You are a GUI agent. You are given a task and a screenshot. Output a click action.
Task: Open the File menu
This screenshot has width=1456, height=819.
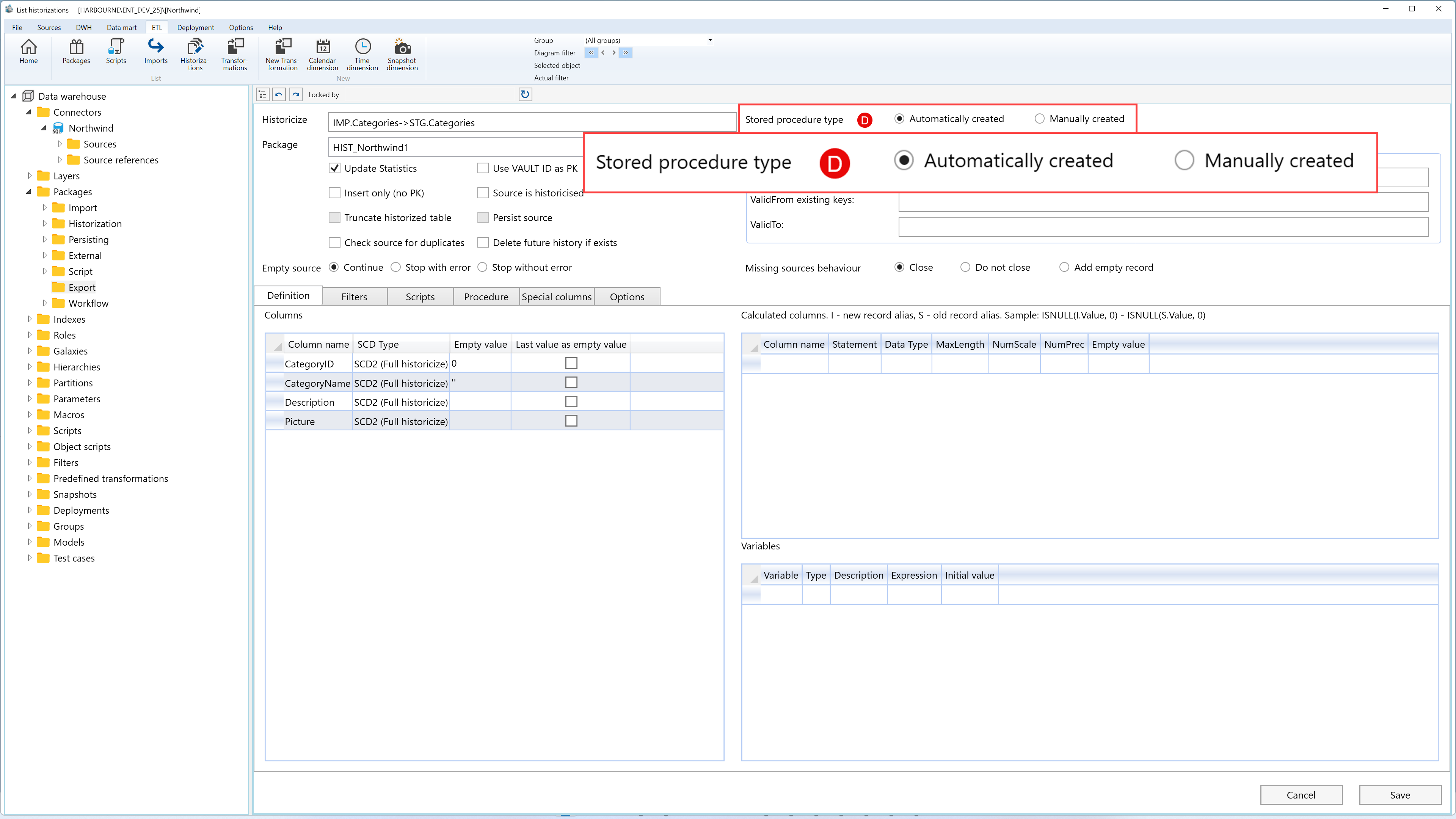[17, 27]
